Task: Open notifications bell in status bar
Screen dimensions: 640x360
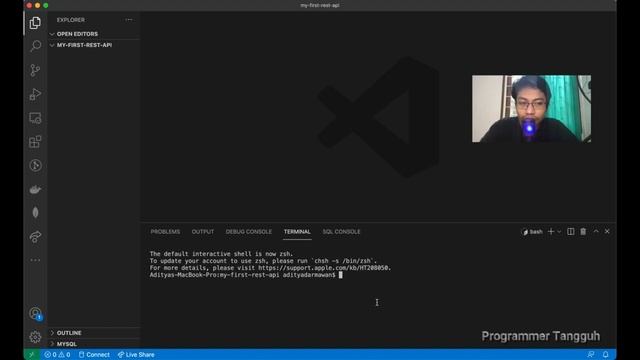Action: [606, 354]
